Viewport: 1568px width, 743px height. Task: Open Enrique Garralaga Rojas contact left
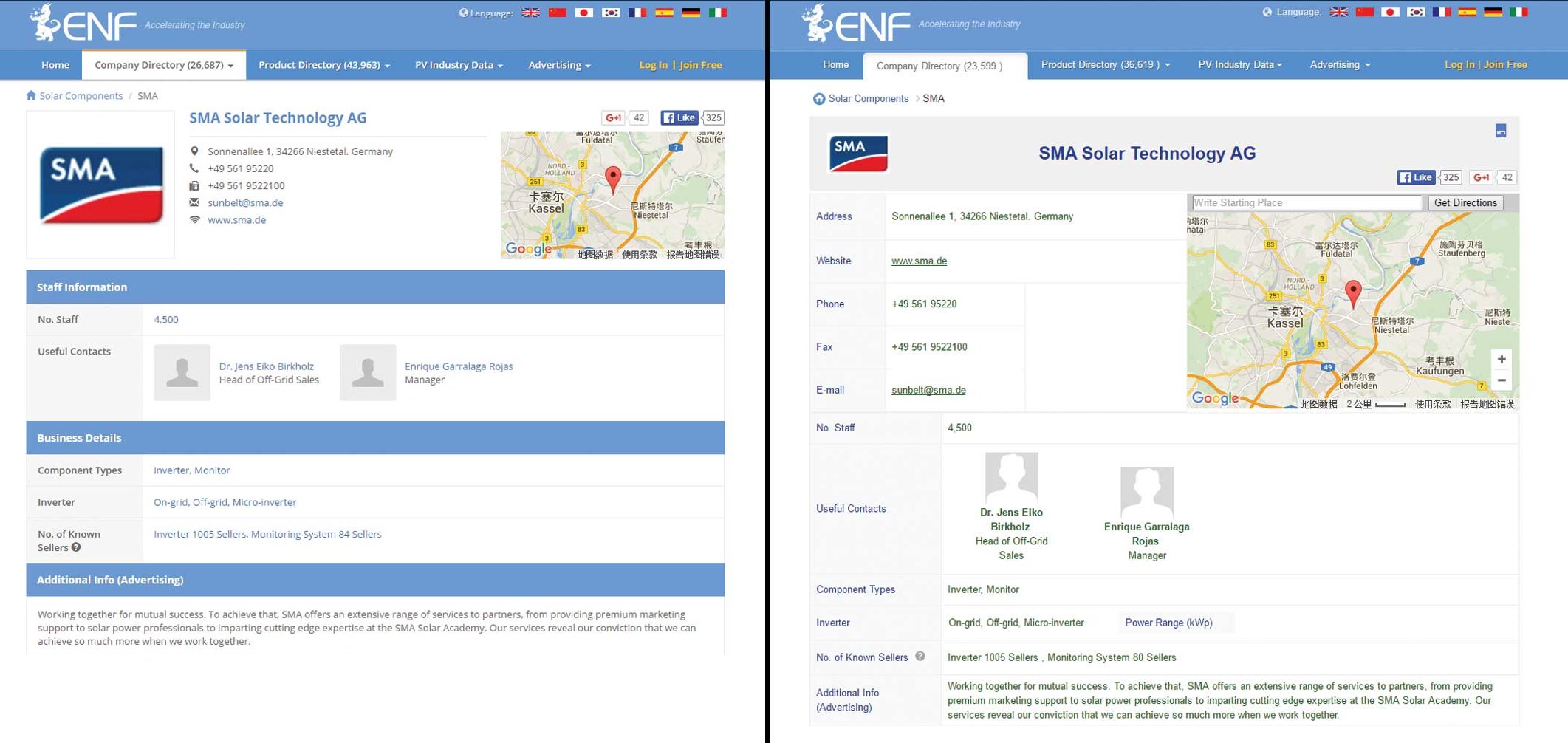pos(459,366)
